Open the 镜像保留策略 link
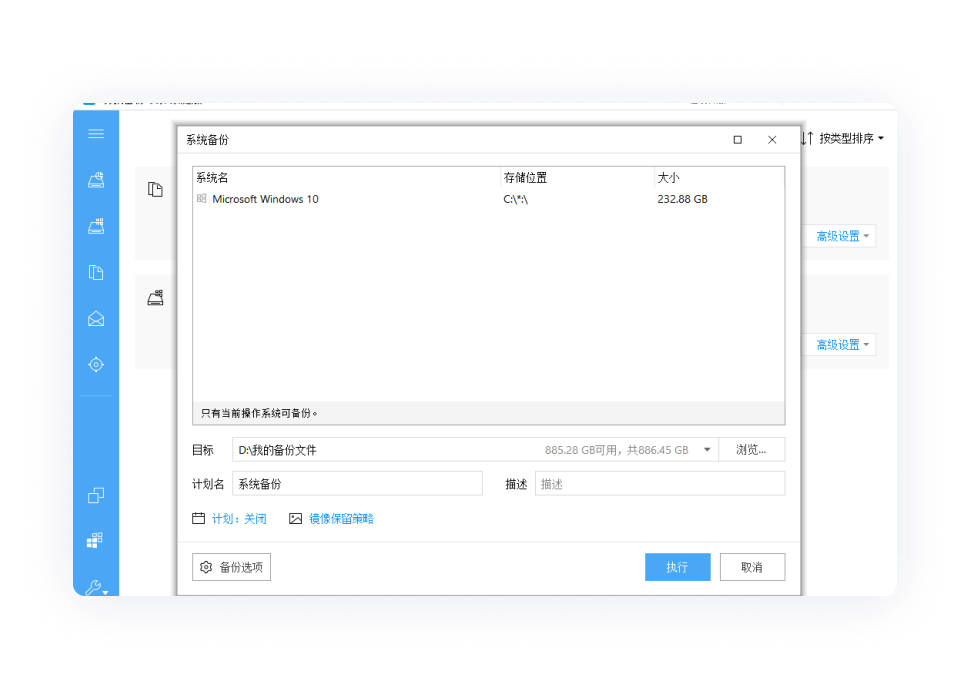This screenshot has width=970, height=699. pos(340,519)
